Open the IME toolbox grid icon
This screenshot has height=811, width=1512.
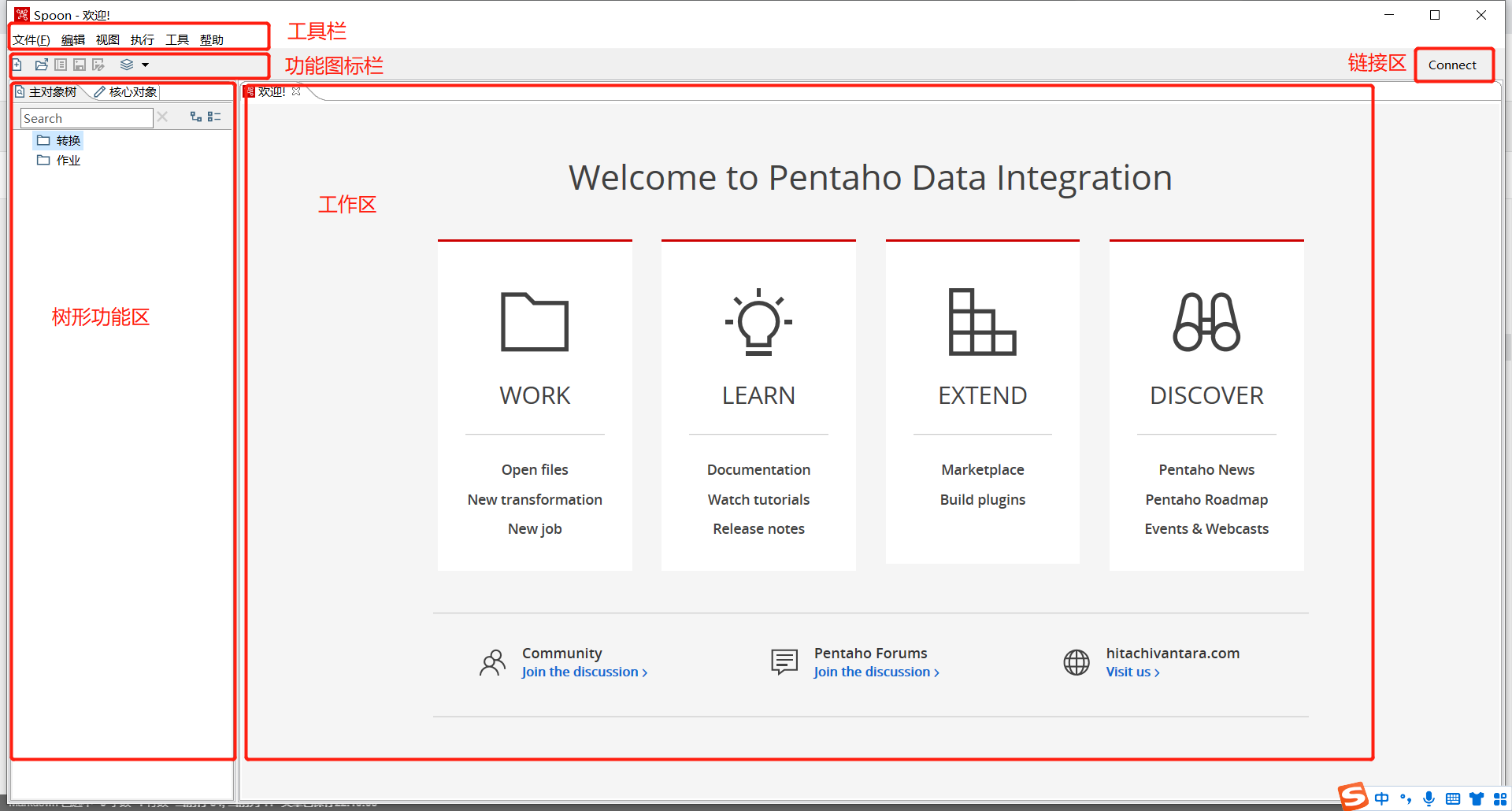coord(1500,798)
